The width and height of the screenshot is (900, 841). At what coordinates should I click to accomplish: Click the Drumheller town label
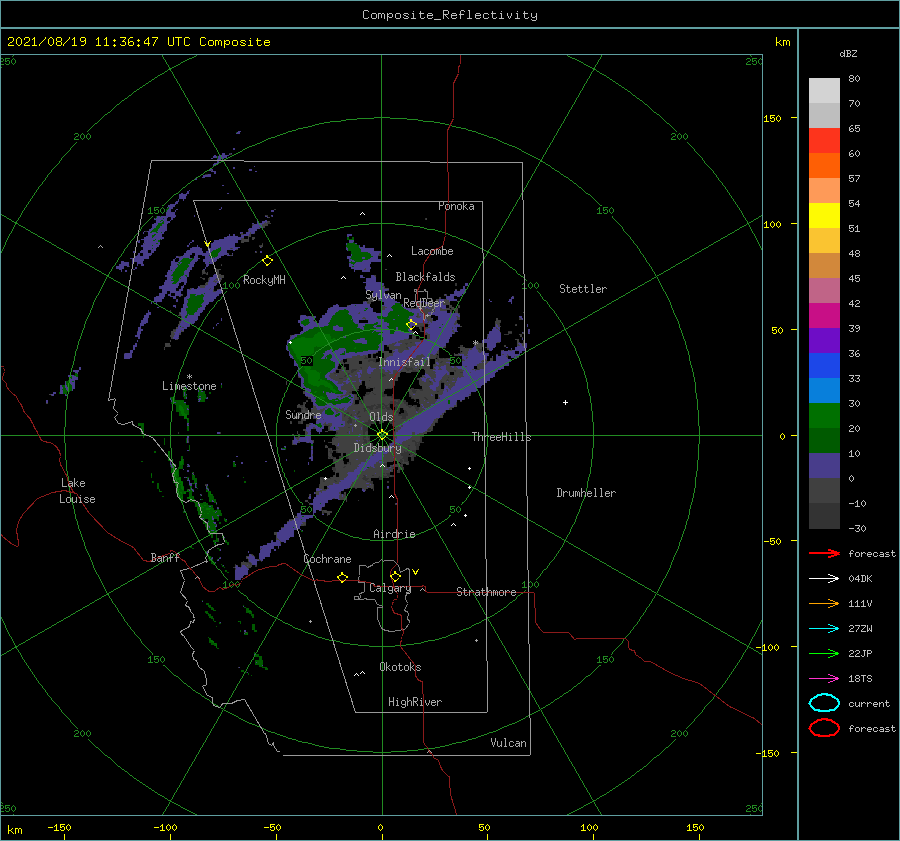(586, 493)
